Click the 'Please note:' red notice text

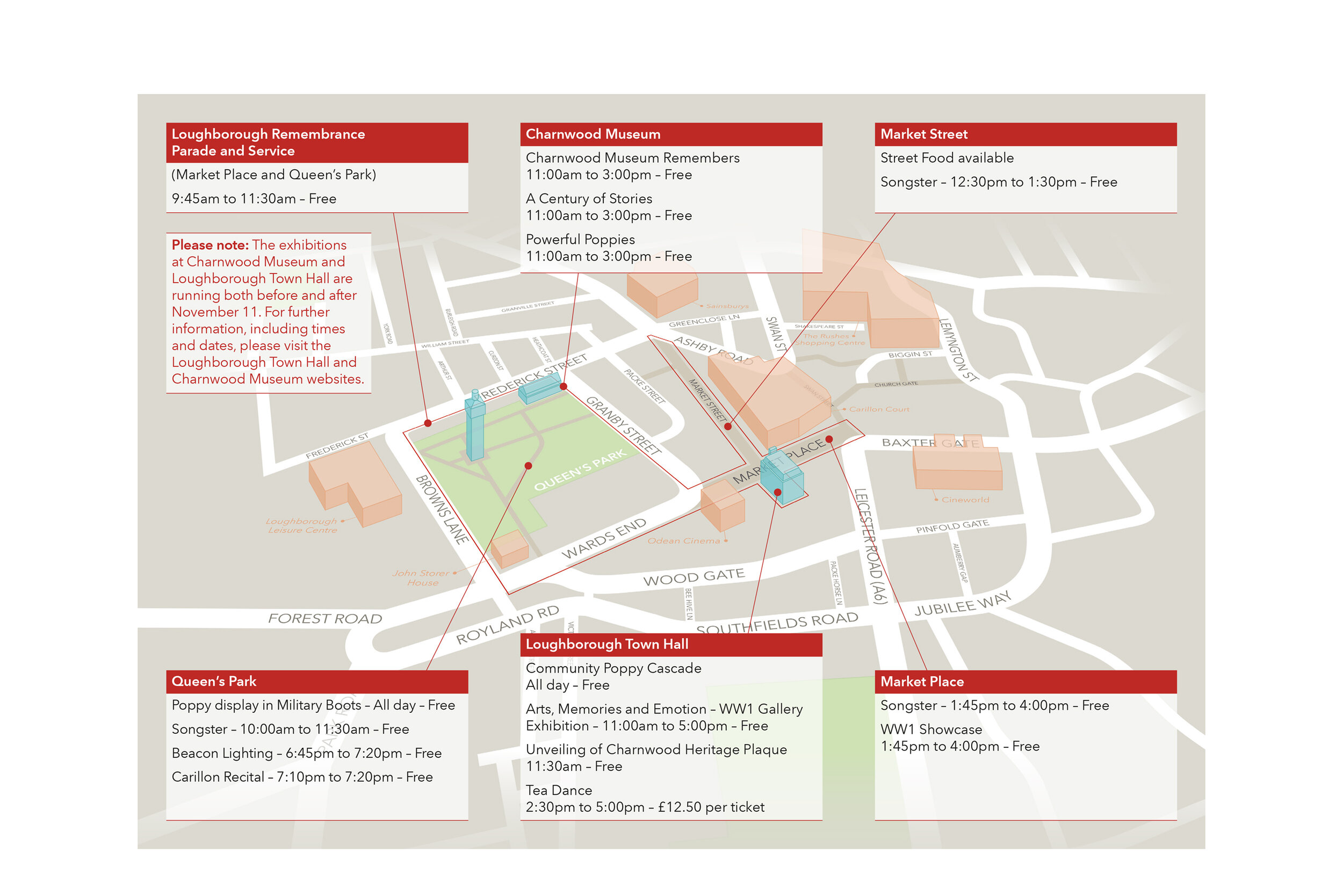(x=210, y=245)
